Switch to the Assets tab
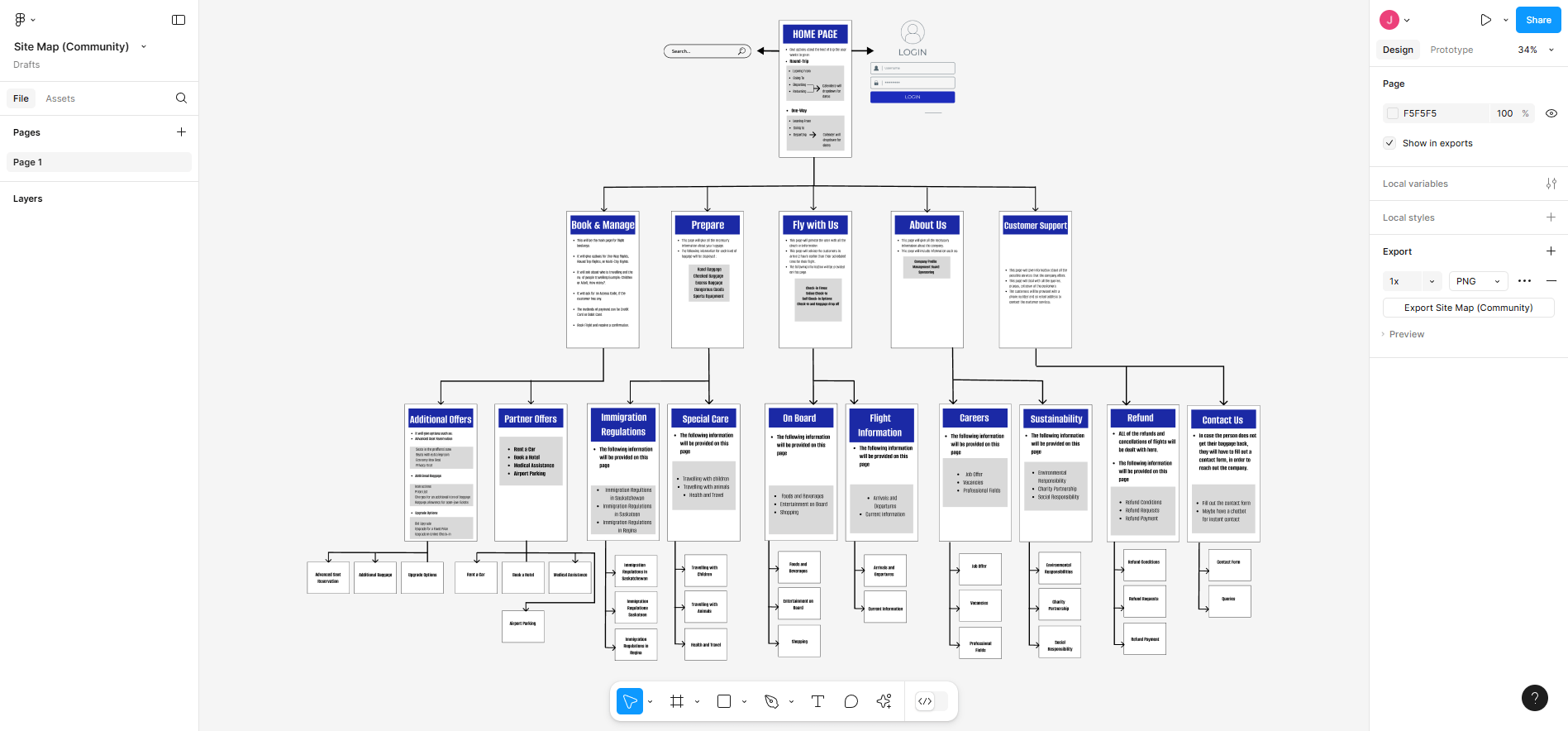 pyautogui.click(x=60, y=98)
